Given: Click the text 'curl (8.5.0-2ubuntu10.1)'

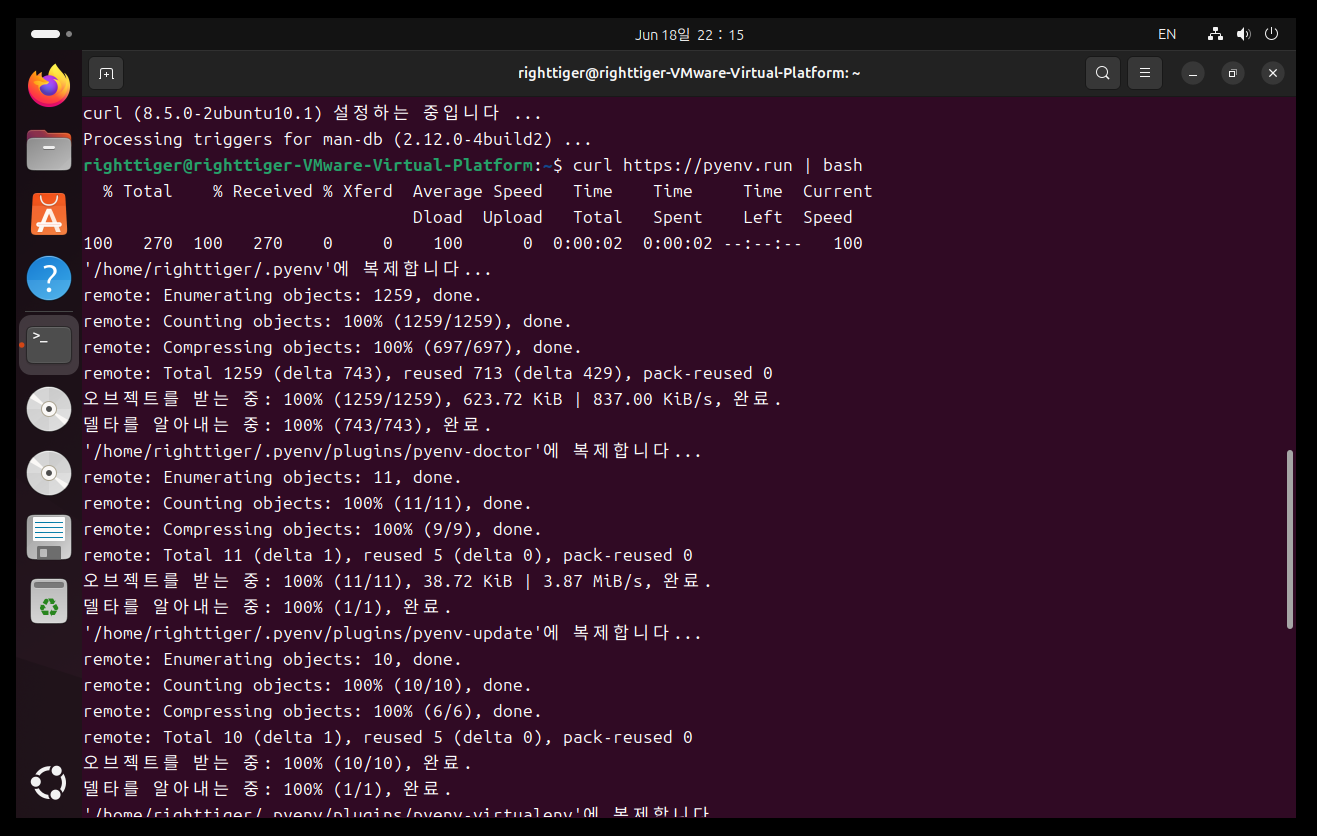Looking at the screenshot, I should tap(203, 113).
